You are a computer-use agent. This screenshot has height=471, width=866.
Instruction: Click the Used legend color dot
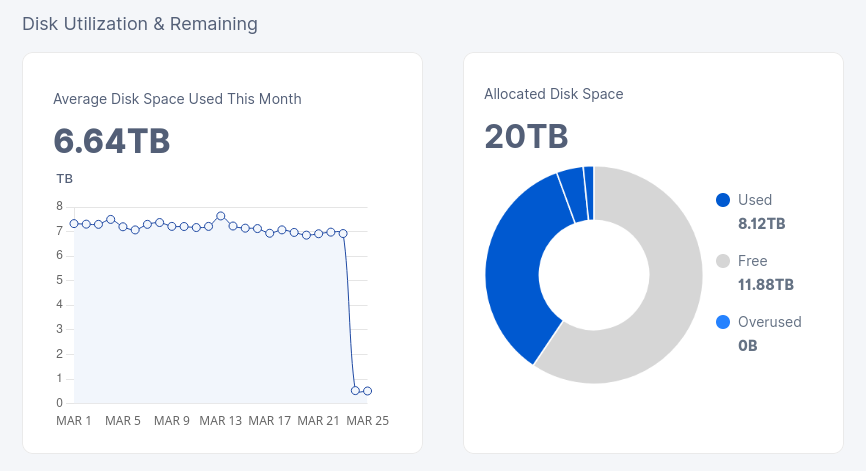coord(722,200)
